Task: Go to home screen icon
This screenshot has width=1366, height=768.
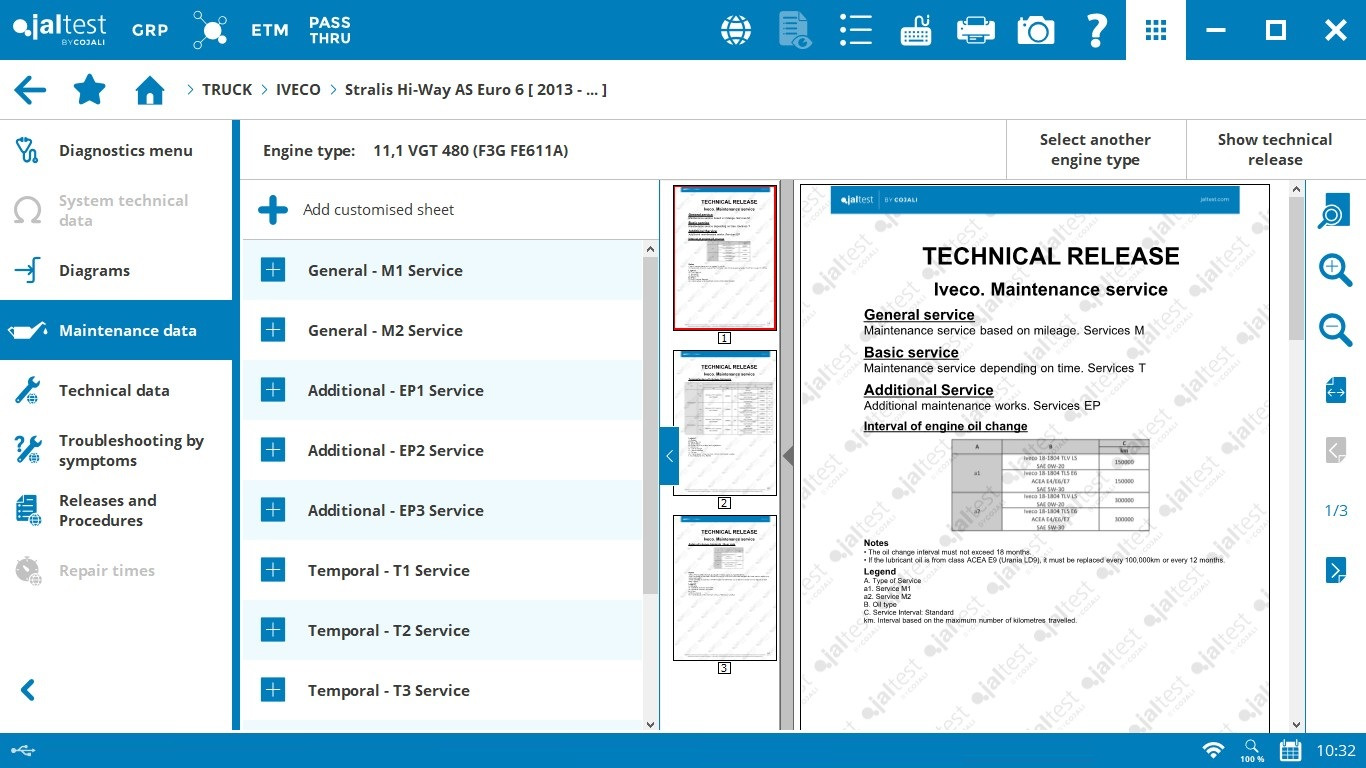Action: (150, 91)
